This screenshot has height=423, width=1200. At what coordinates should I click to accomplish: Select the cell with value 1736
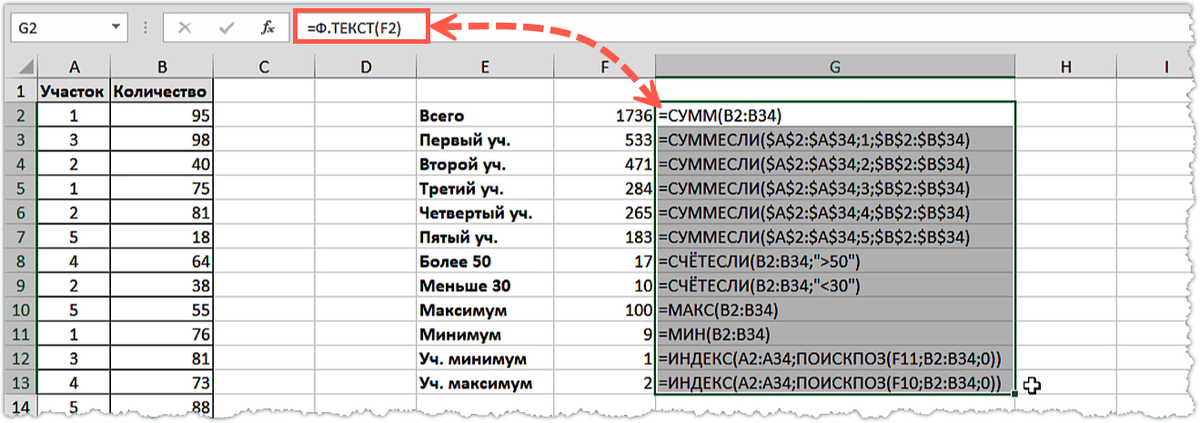[604, 116]
